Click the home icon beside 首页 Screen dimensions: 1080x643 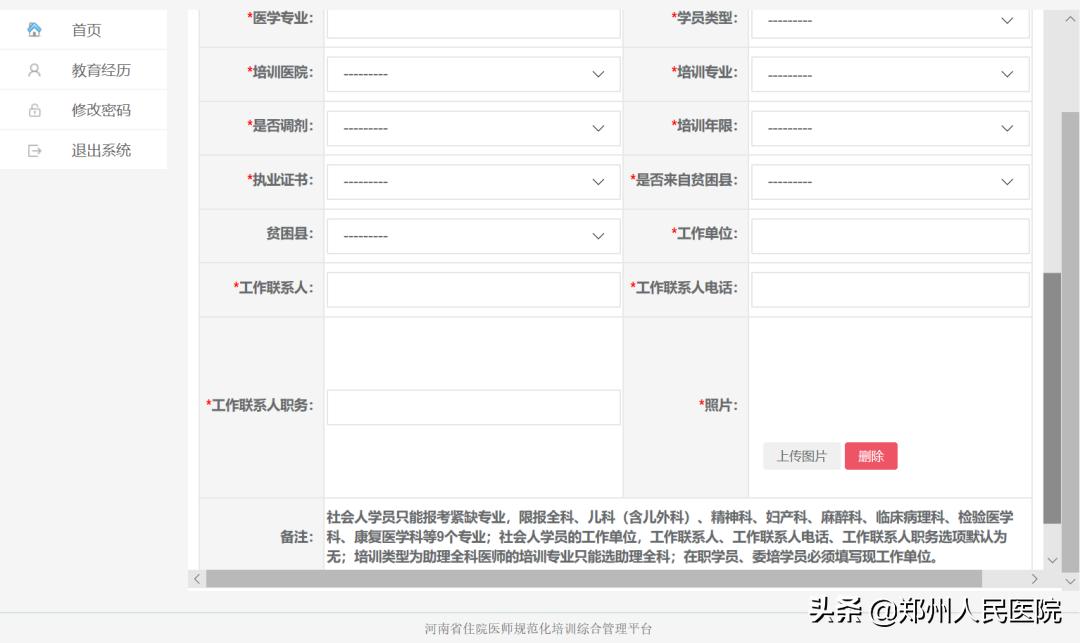pos(36,29)
